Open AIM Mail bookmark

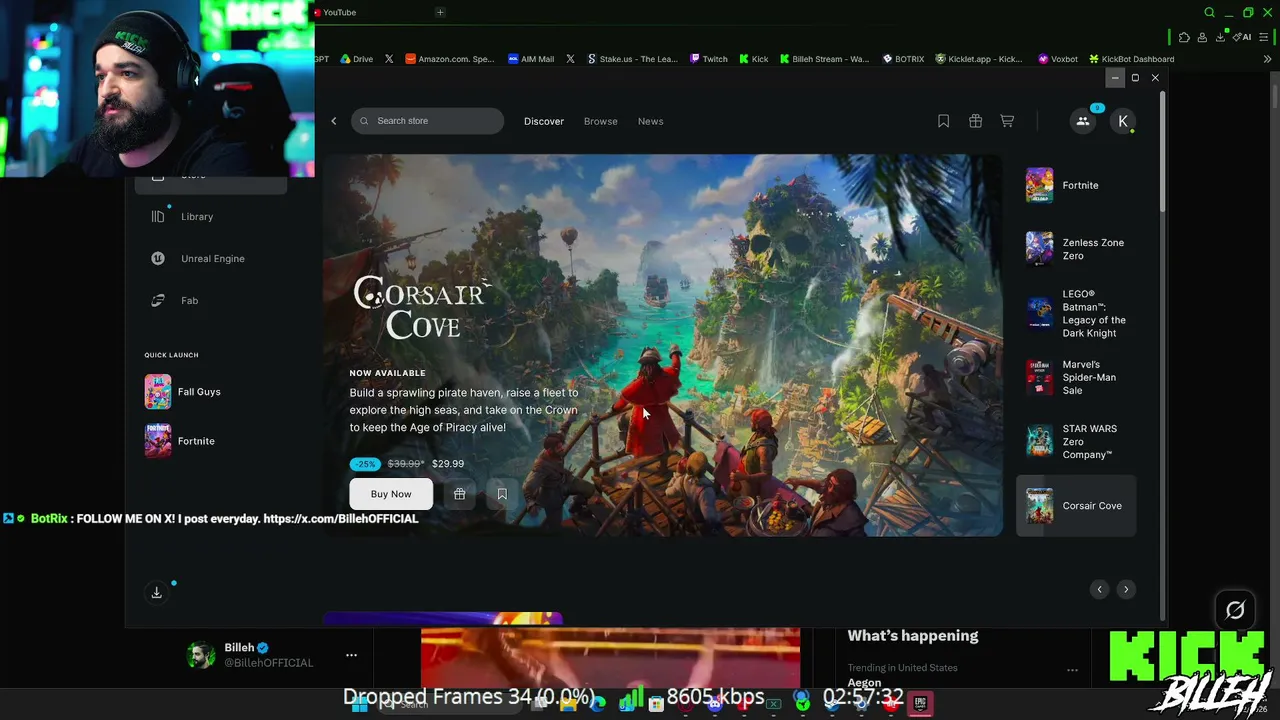pyautogui.click(x=531, y=59)
